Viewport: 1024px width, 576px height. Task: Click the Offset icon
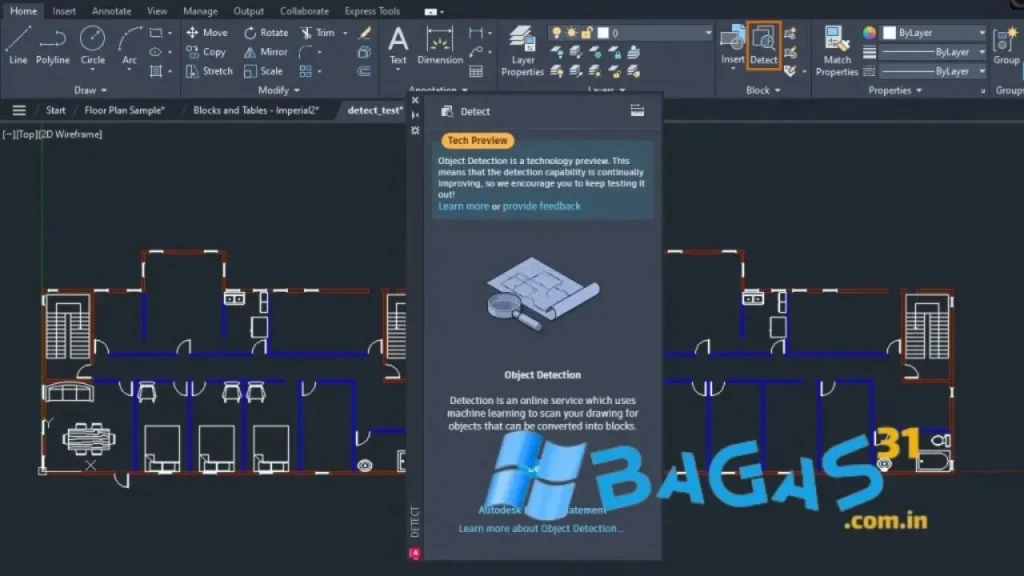coord(364,71)
